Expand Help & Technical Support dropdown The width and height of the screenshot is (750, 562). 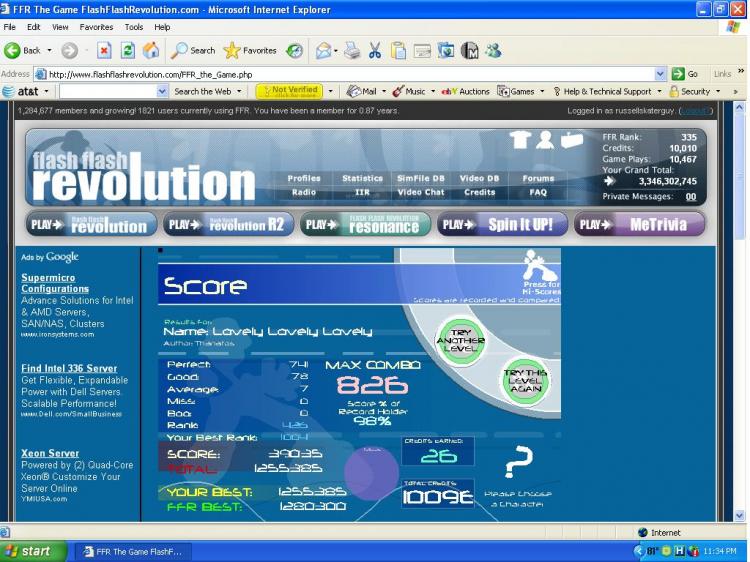pos(659,91)
